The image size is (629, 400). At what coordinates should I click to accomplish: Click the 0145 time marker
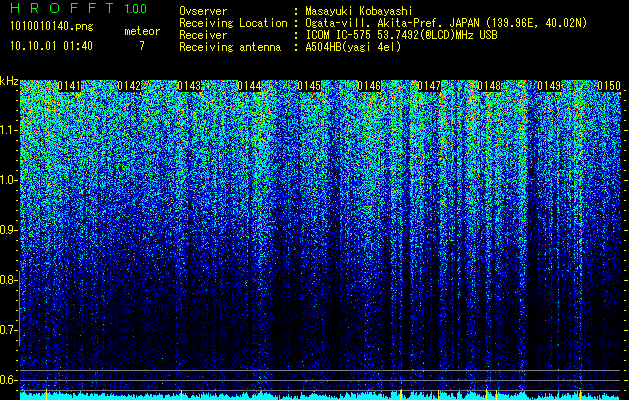click(x=309, y=86)
